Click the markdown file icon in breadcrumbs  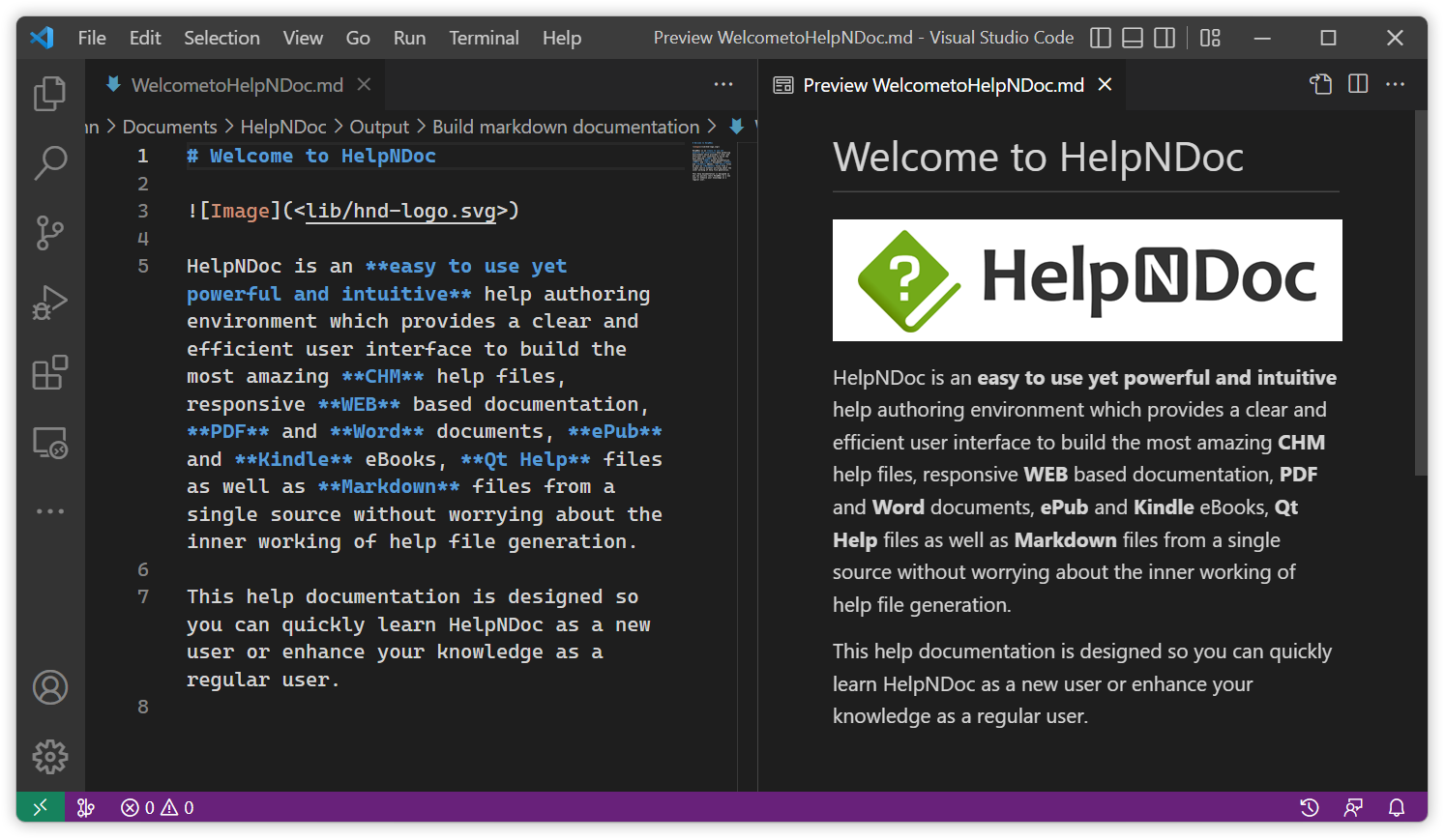(737, 127)
